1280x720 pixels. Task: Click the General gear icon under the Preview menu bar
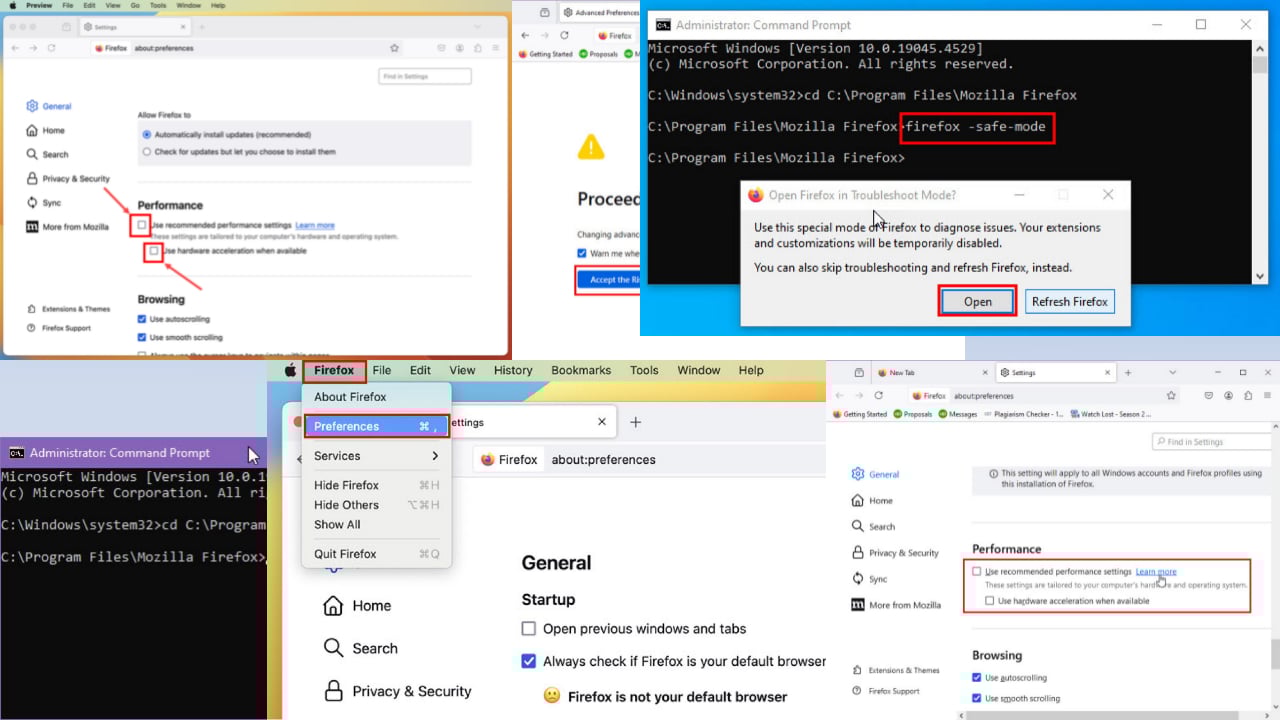(33, 106)
